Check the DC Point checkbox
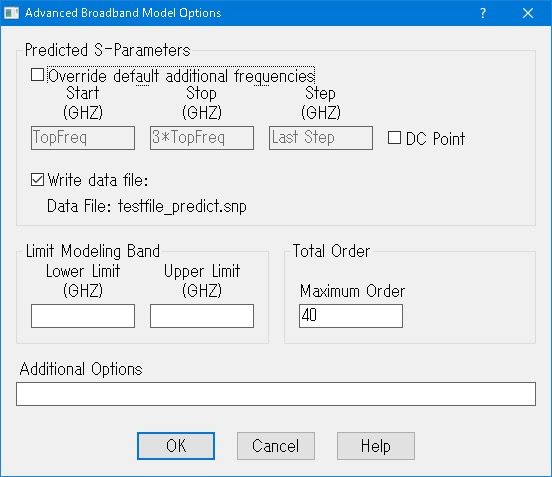The height and width of the screenshot is (477, 552). (394, 138)
